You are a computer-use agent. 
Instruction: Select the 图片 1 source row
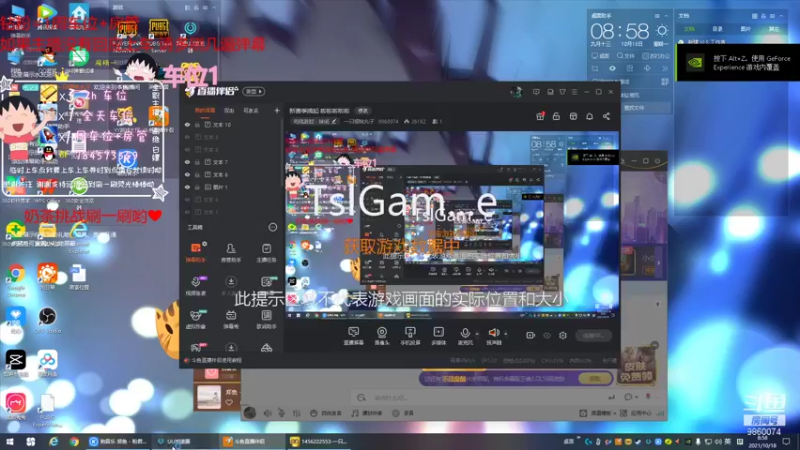[232, 187]
